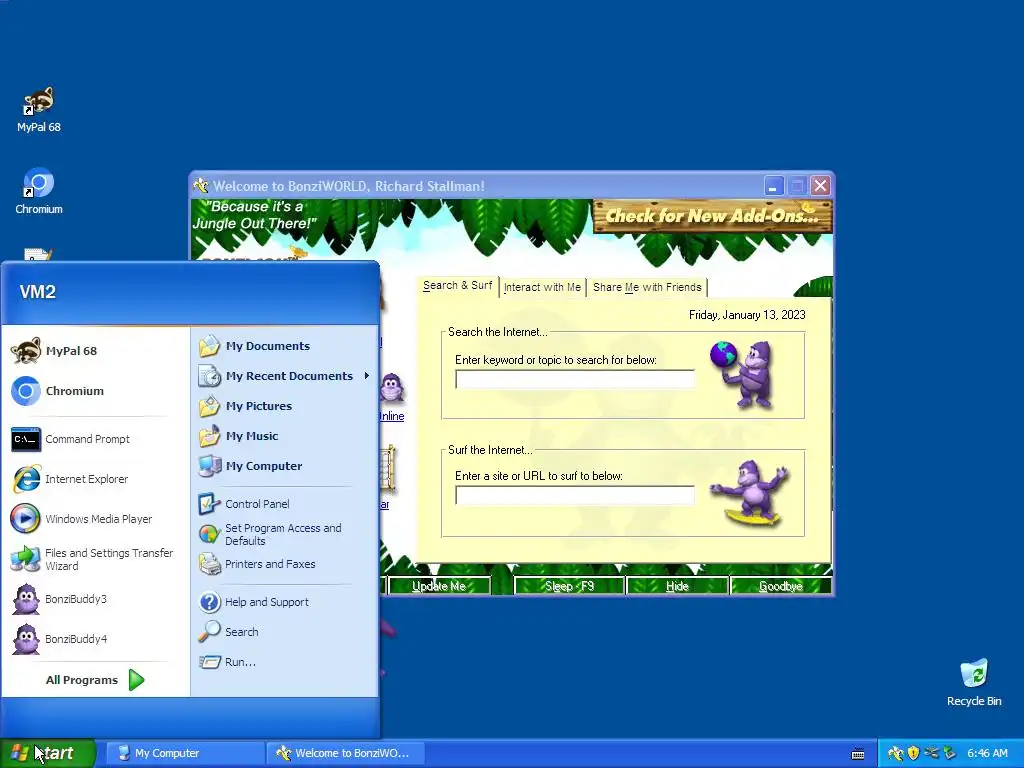The image size is (1024, 768).
Task: Click the URL surf input field
Action: pos(575,495)
